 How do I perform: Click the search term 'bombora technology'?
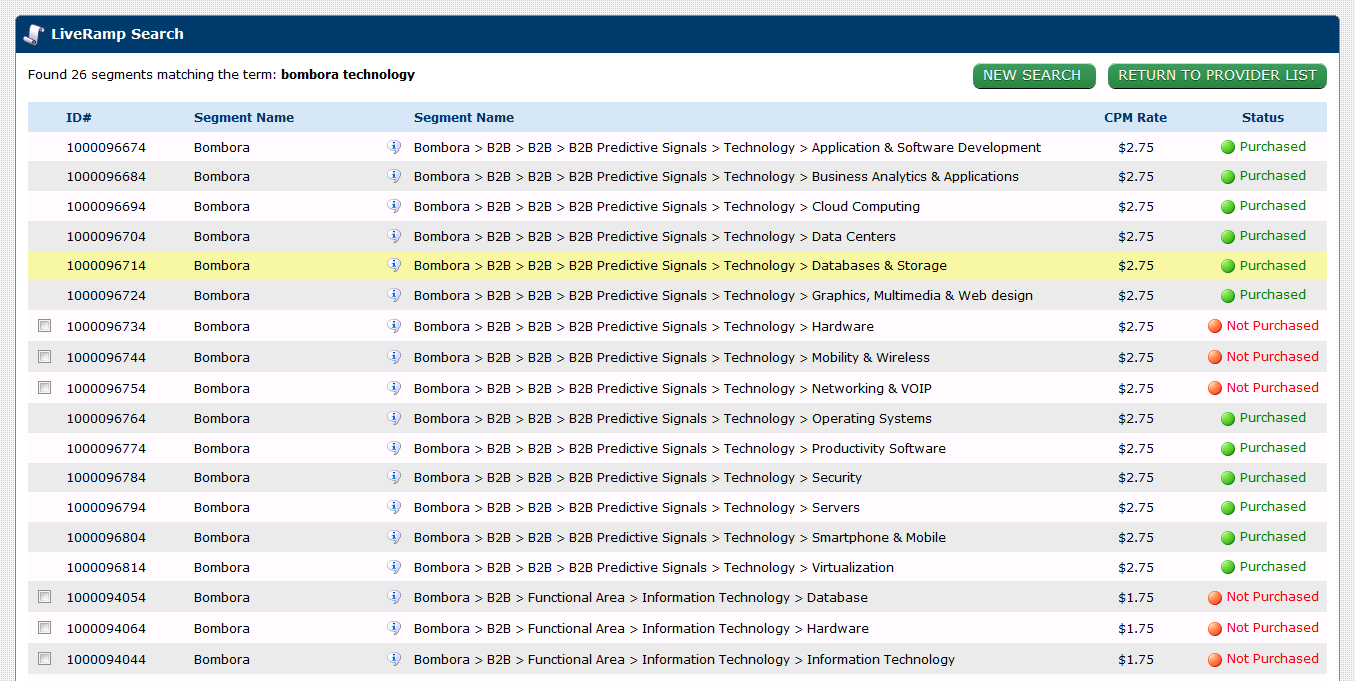pyautogui.click(x=348, y=75)
